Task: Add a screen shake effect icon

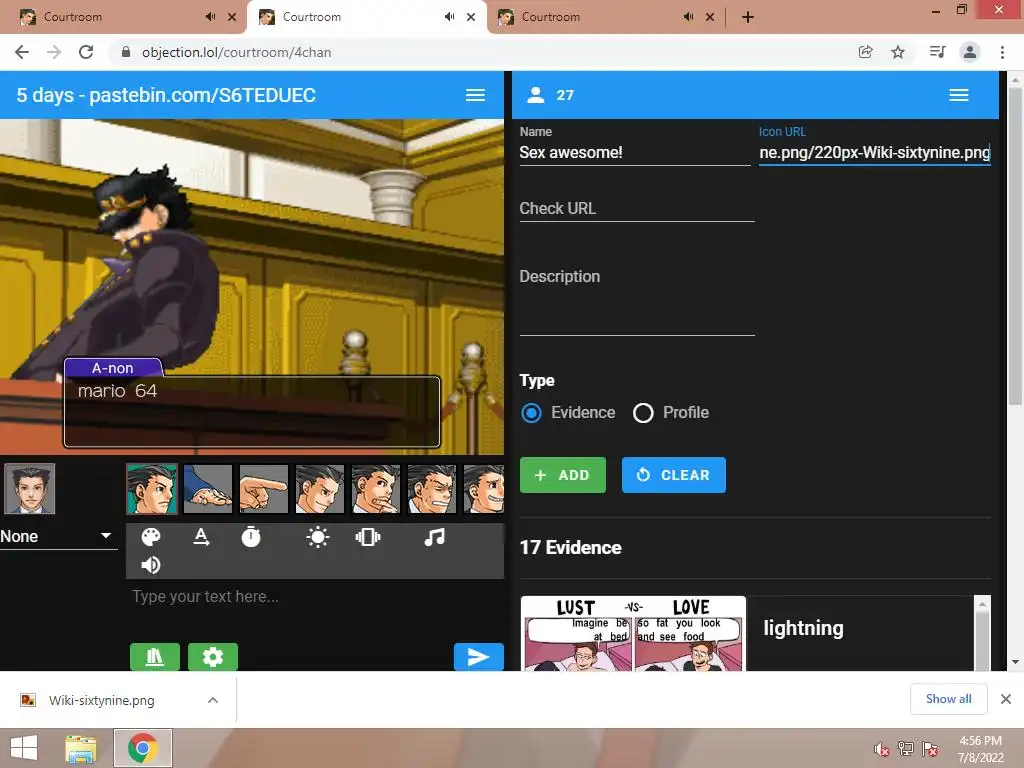Action: (x=368, y=537)
